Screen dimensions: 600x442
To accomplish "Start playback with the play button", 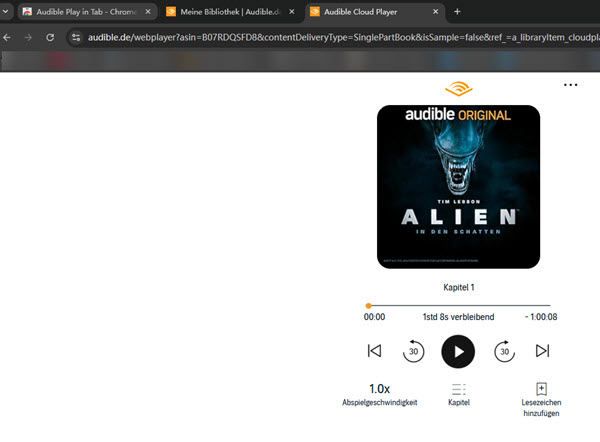I will point(458,351).
